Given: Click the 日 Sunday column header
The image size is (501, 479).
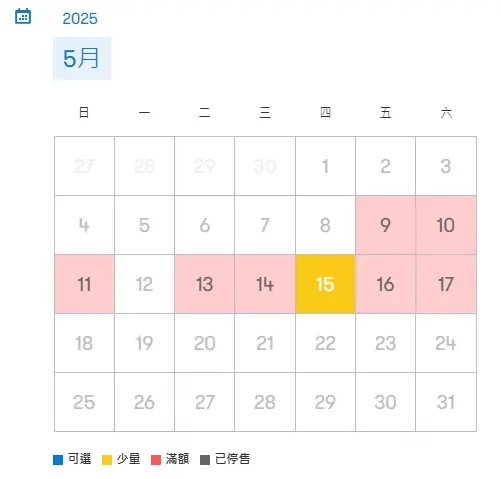Looking at the screenshot, I should coord(84,113).
